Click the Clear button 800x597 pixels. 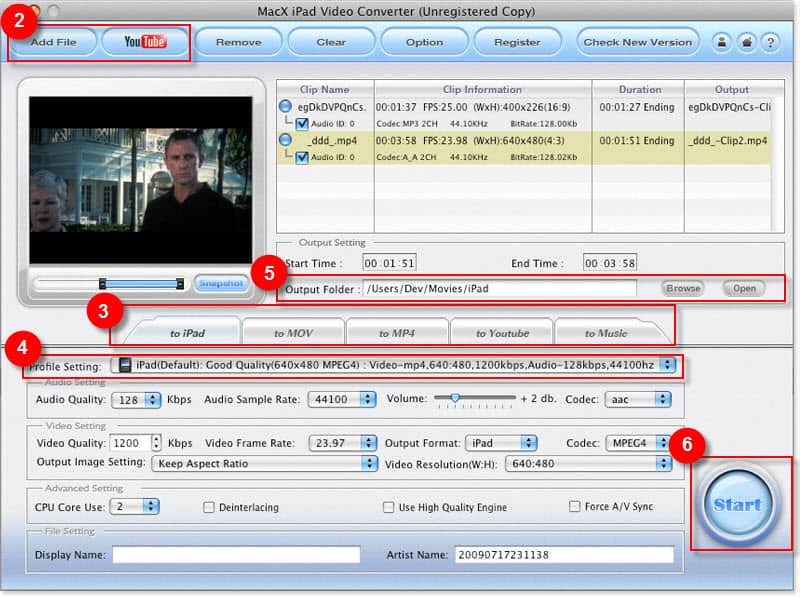[331, 42]
